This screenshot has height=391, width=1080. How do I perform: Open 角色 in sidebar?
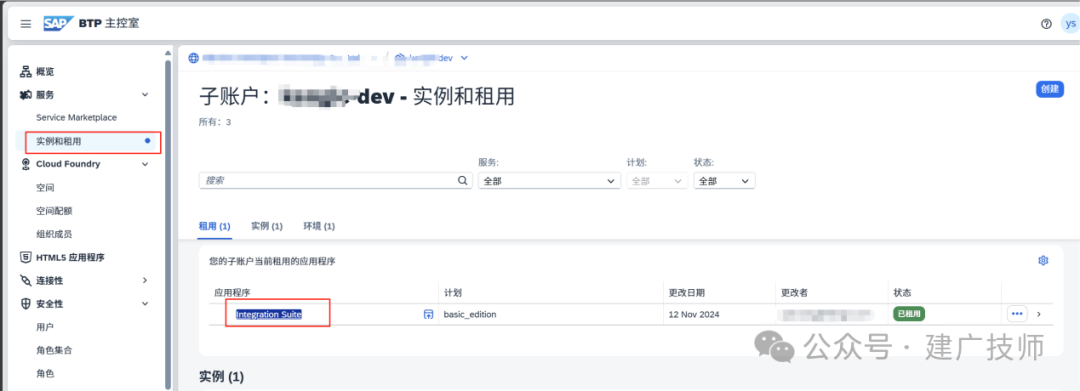45,374
